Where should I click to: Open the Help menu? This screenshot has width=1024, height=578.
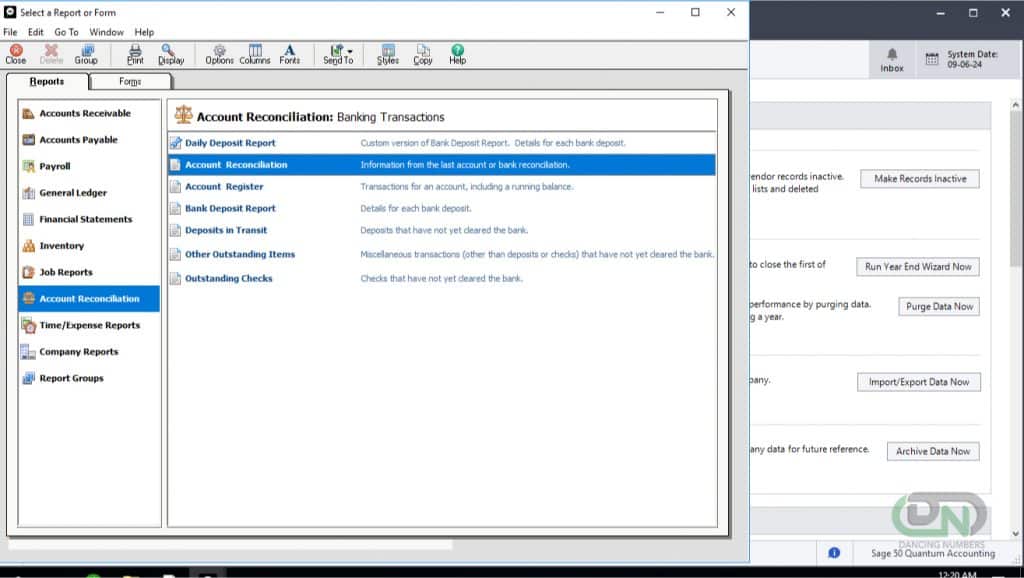point(144,32)
